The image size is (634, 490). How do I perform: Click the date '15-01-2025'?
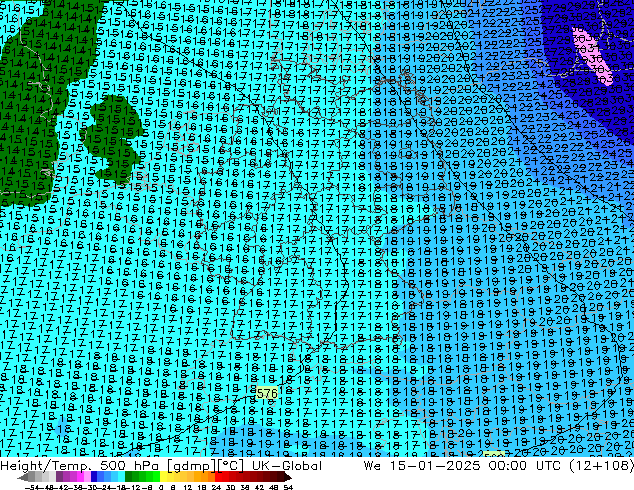coord(435,466)
